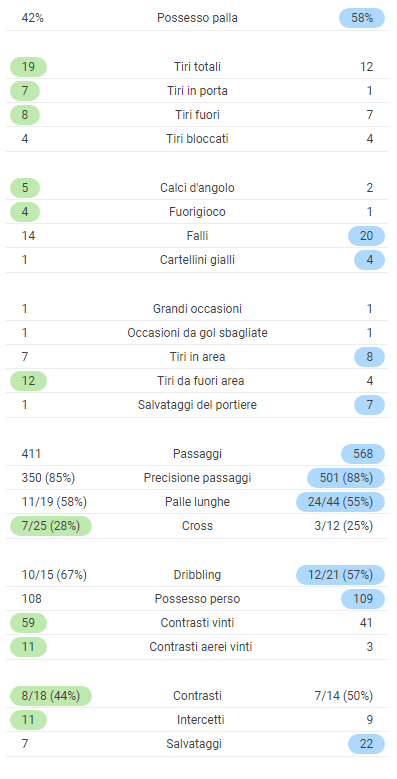Select the 7/25 (28%) Cross badge
Image resolution: width=397 pixels, height=779 pixels.
tap(51, 526)
